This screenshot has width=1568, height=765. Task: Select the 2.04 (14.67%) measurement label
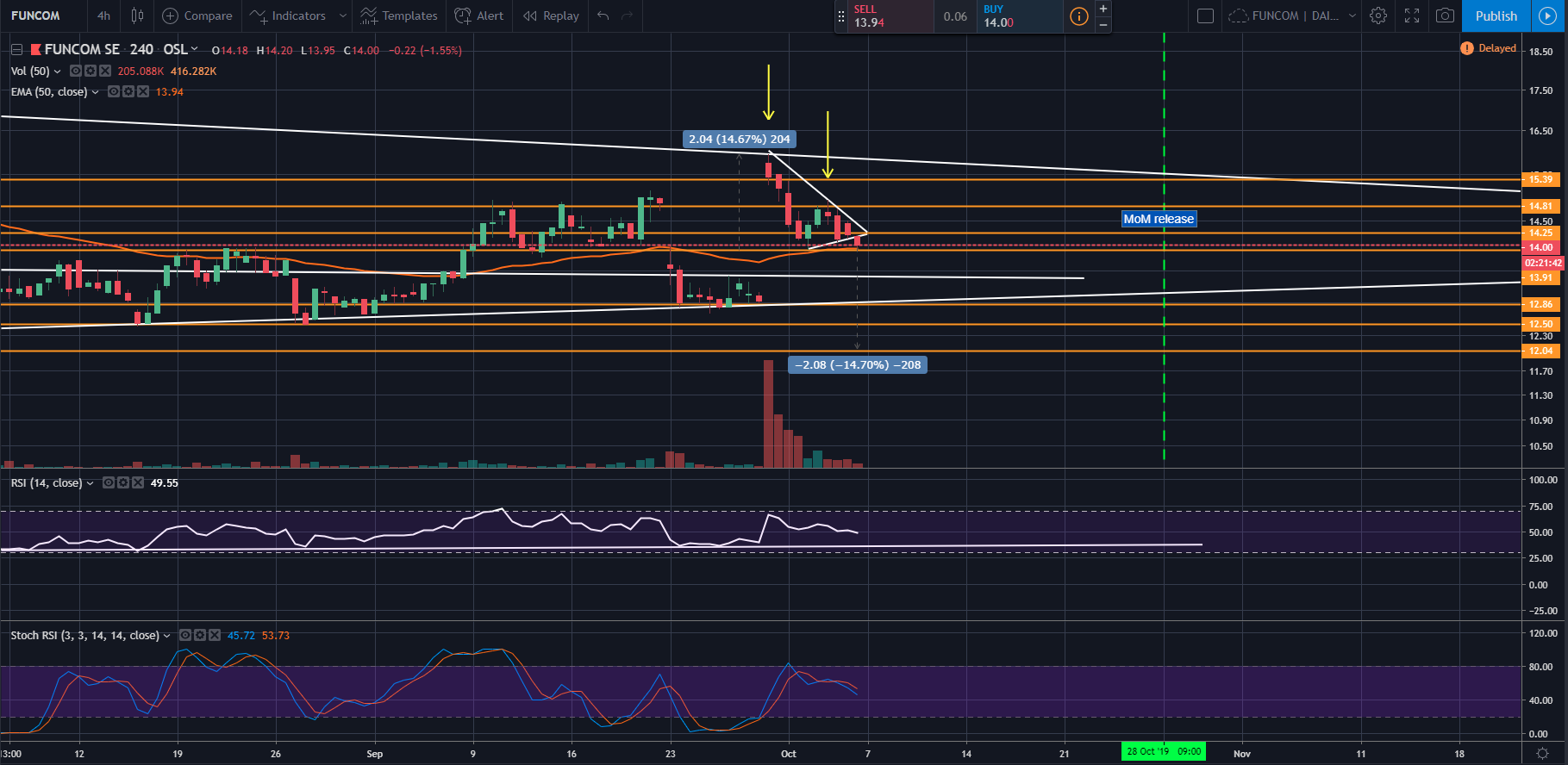(740, 139)
